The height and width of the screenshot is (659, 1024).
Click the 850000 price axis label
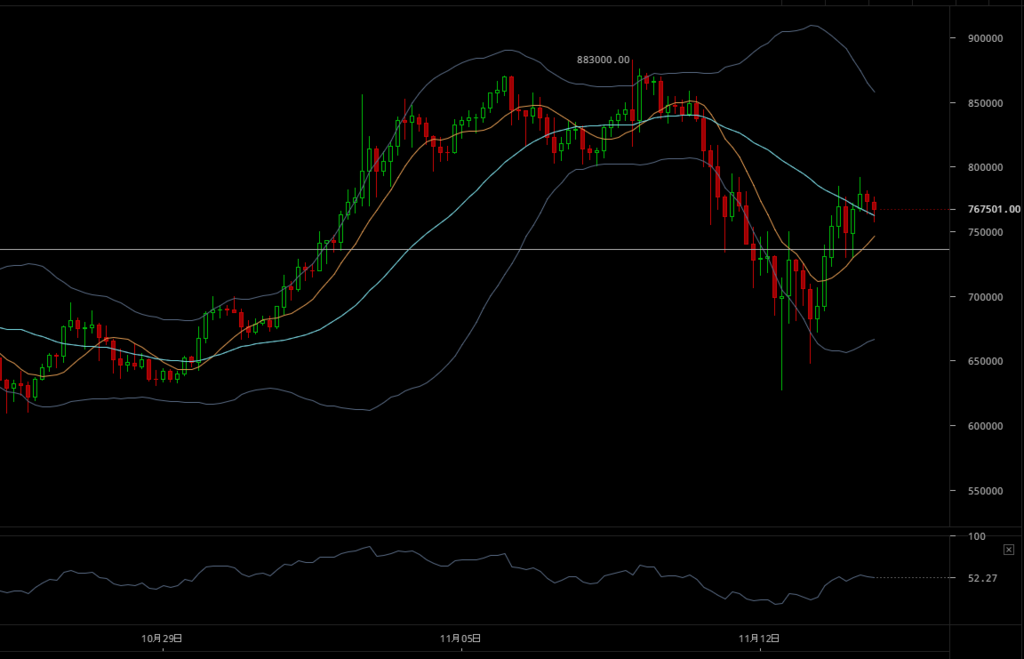coord(985,103)
